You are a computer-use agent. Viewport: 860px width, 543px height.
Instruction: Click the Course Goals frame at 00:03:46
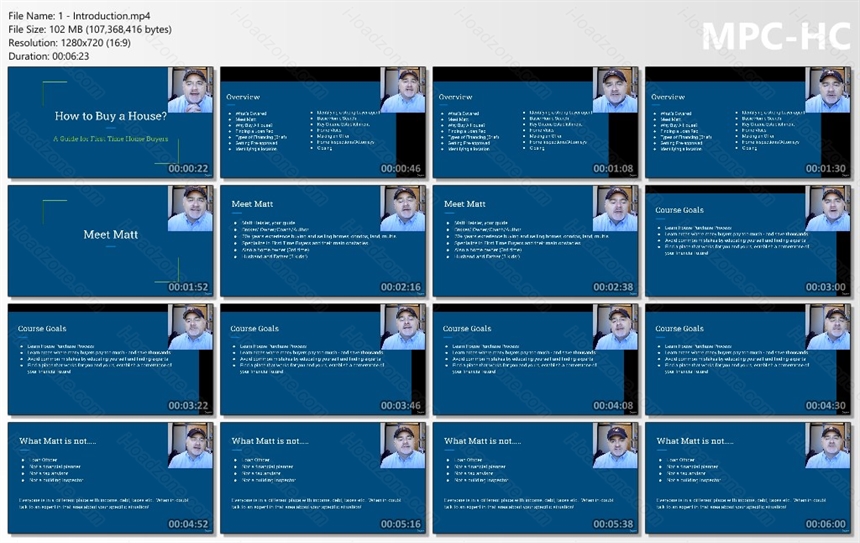[x=323, y=359]
